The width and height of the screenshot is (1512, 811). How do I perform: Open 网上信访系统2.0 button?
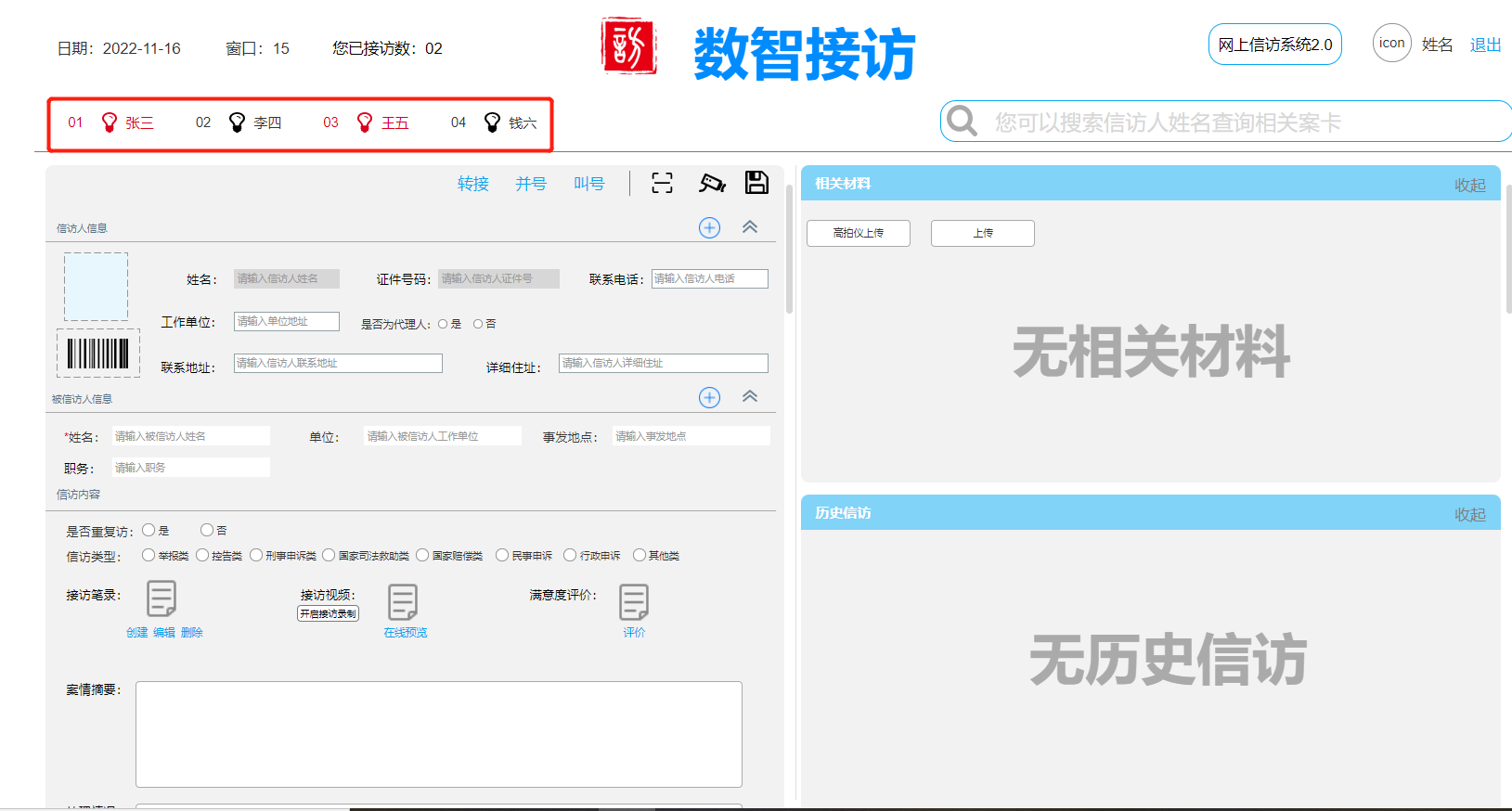[1275, 45]
